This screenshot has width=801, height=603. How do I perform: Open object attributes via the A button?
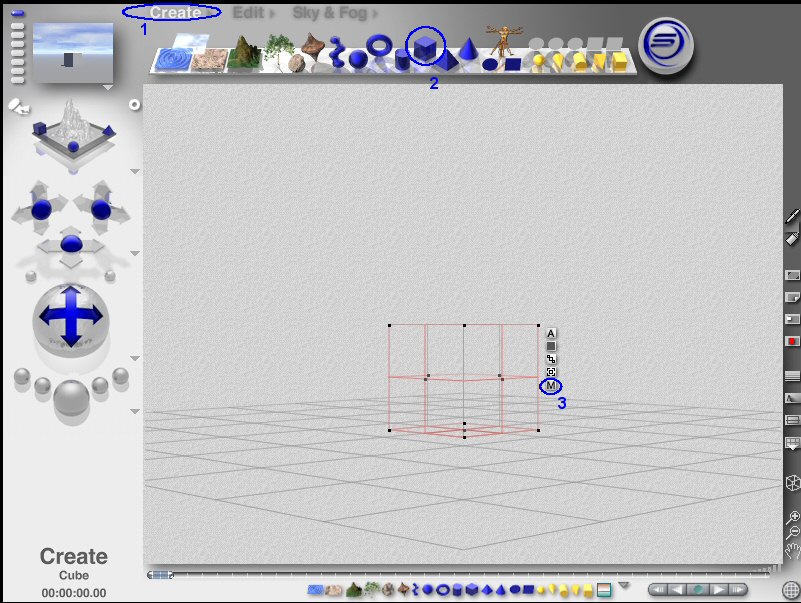(551, 333)
